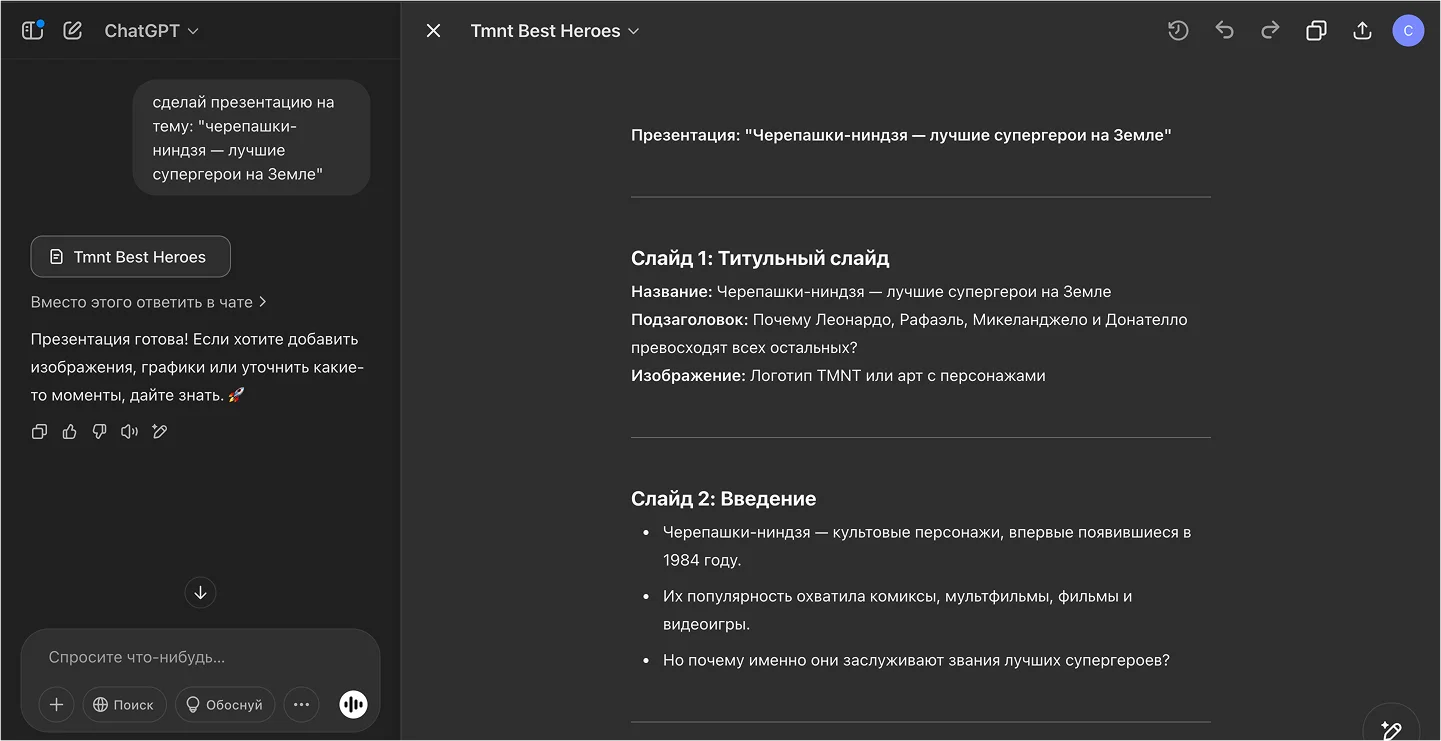Enable the Обоснуй reasoning mode
This screenshot has width=1441, height=741.
point(224,705)
